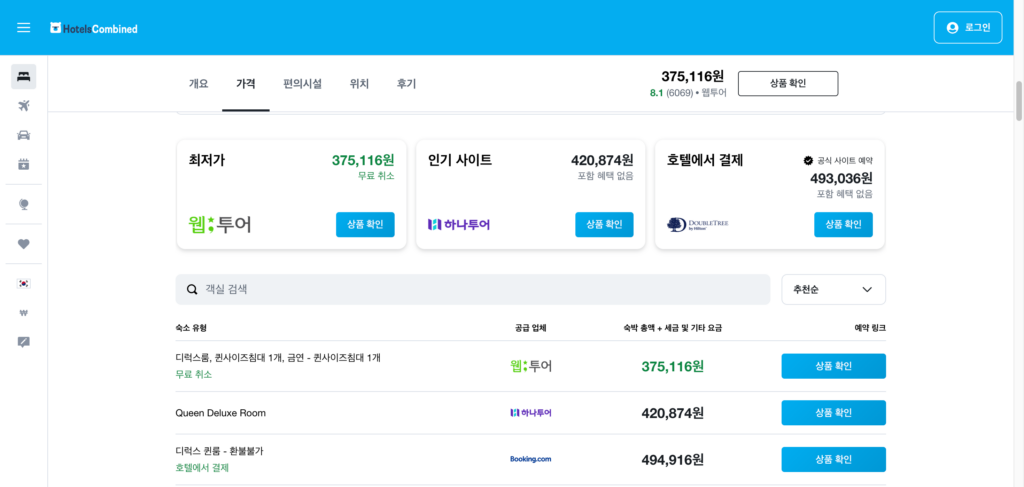1024x487 pixels.
Task: Open saved trips heart icon
Action: coord(24,244)
